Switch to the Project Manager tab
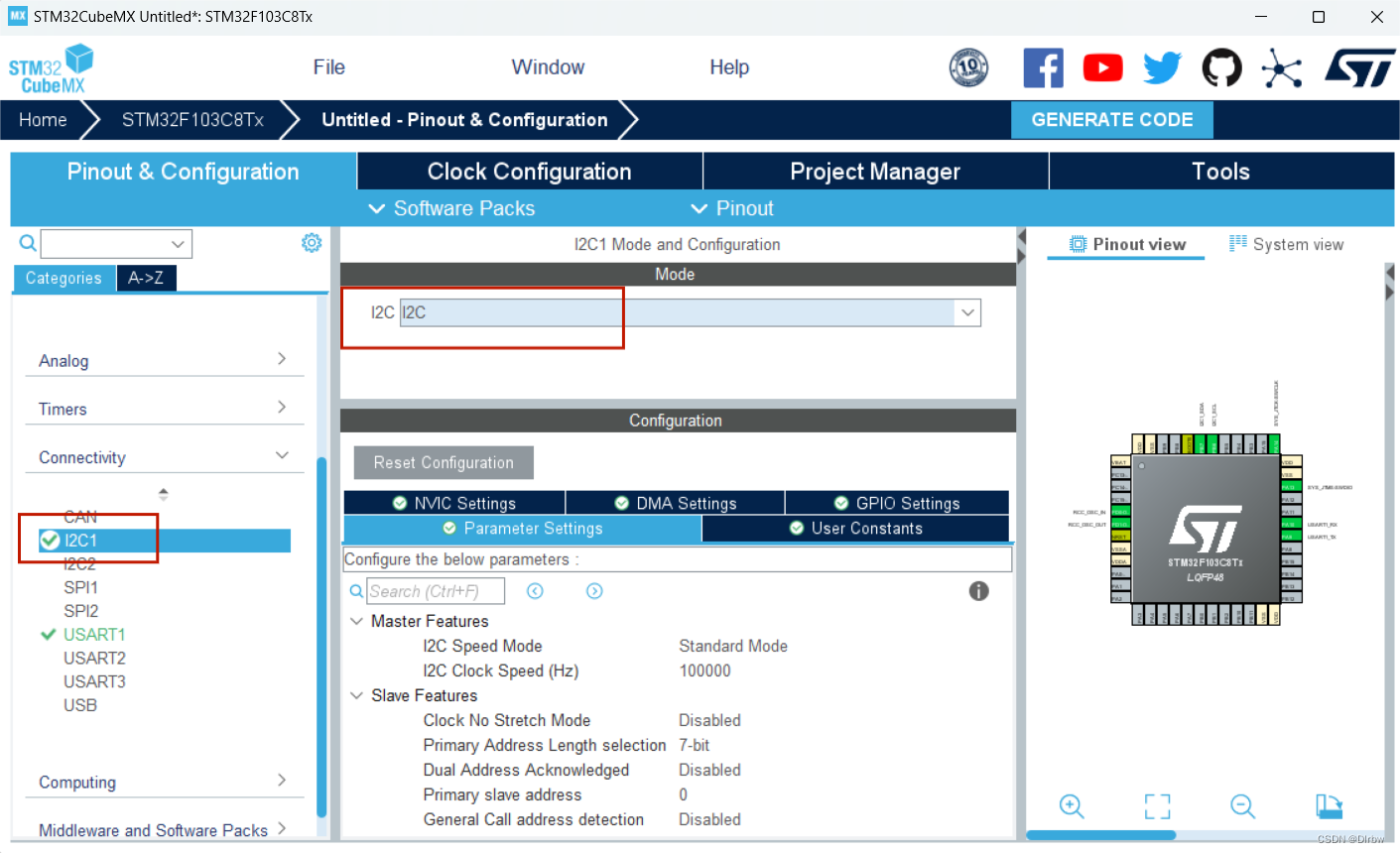The height and width of the screenshot is (853, 1400). tap(875, 172)
